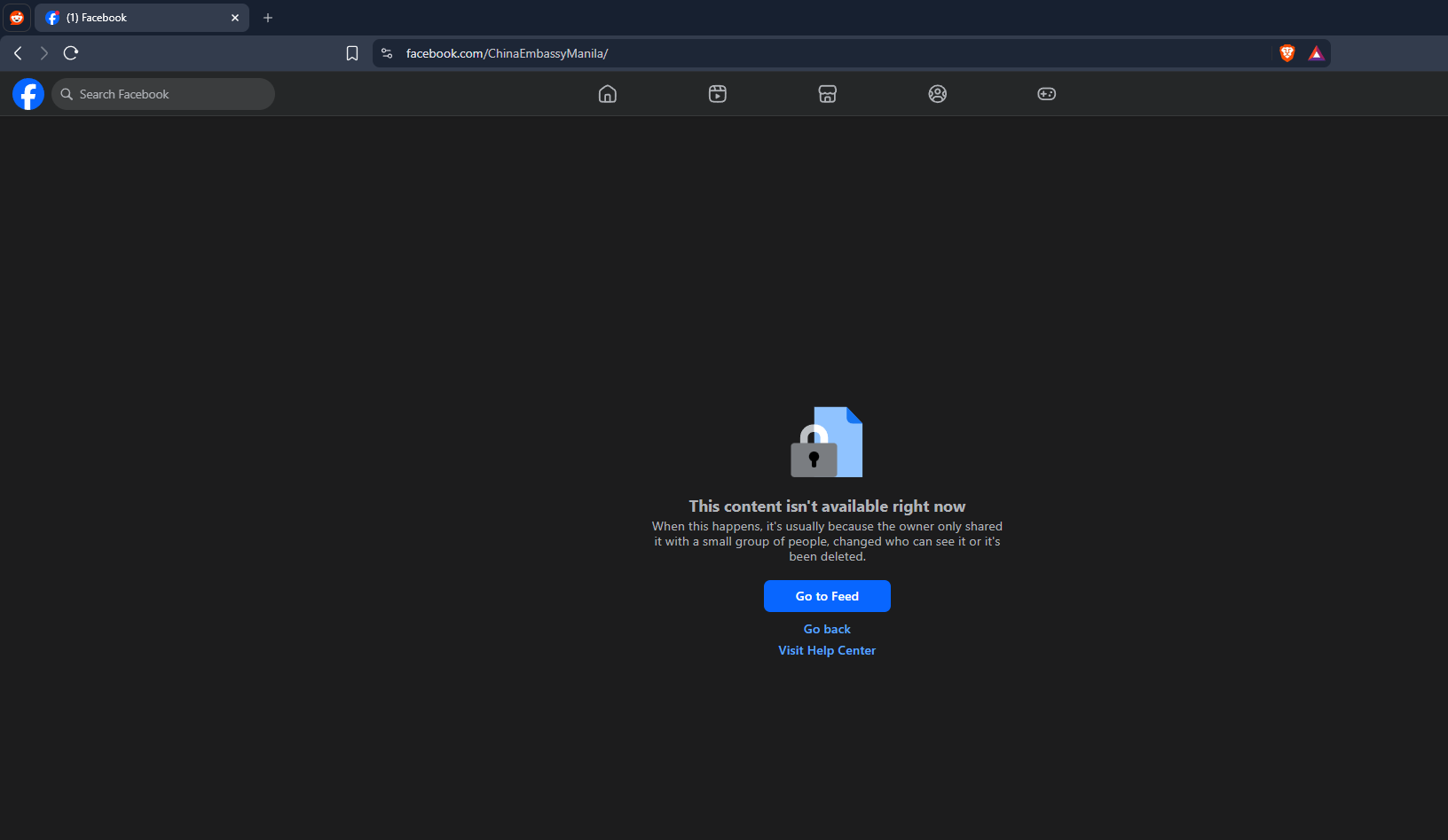Image resolution: width=1448 pixels, height=840 pixels.
Task: Focus the Search Facebook field
Action: click(x=163, y=94)
